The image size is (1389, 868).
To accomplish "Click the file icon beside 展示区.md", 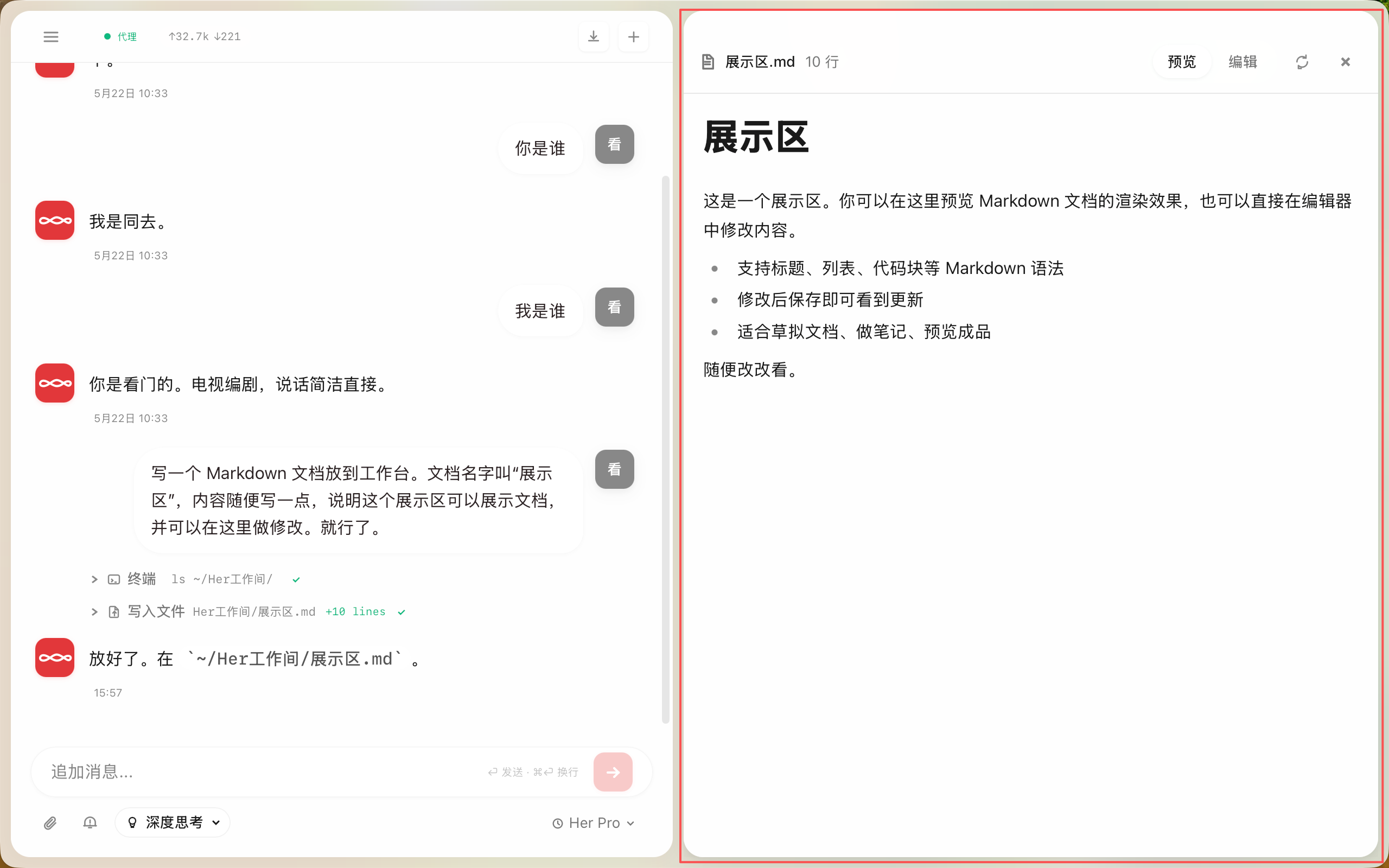I will (x=708, y=62).
